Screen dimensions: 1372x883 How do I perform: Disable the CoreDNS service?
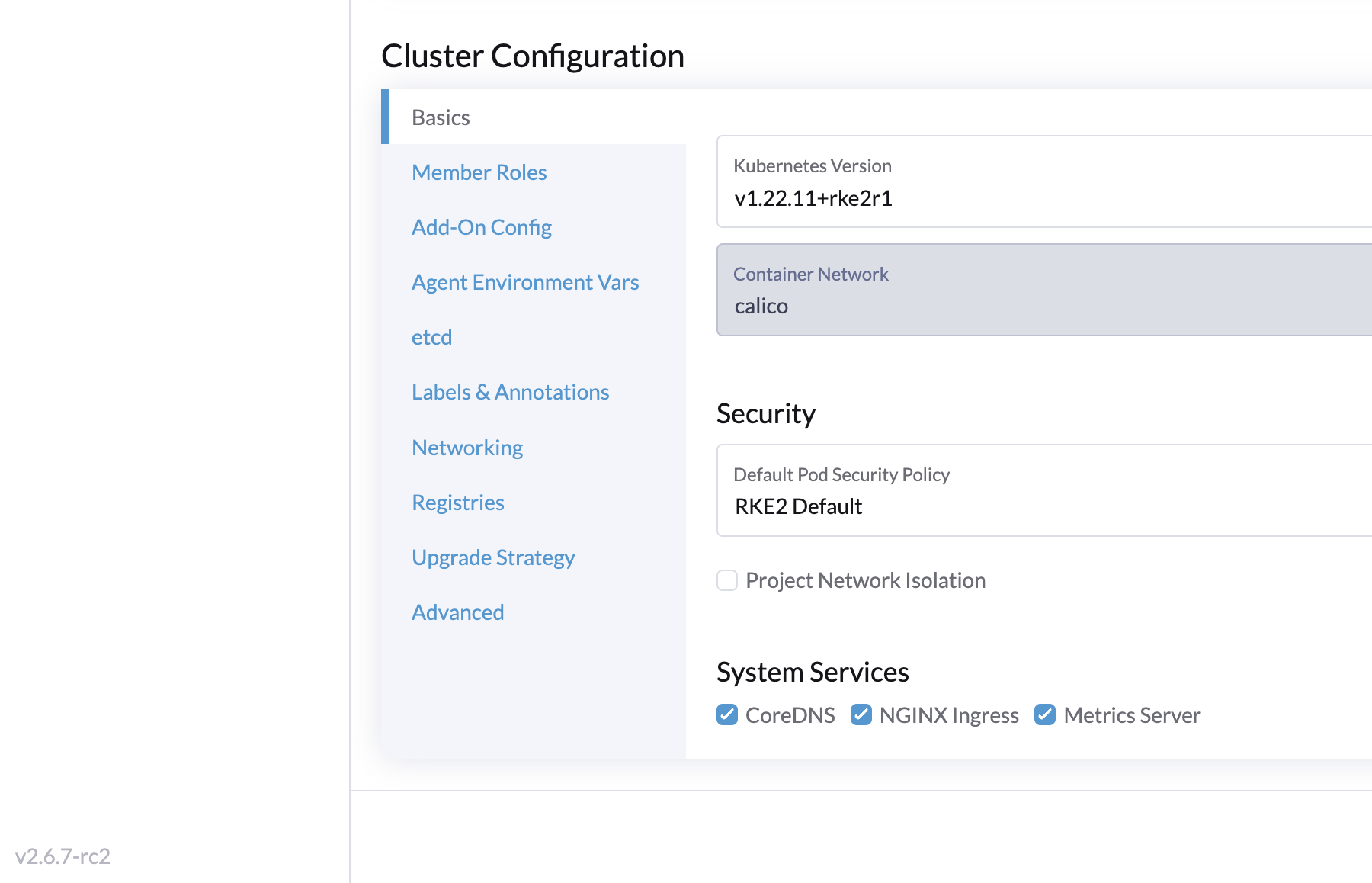(x=726, y=714)
